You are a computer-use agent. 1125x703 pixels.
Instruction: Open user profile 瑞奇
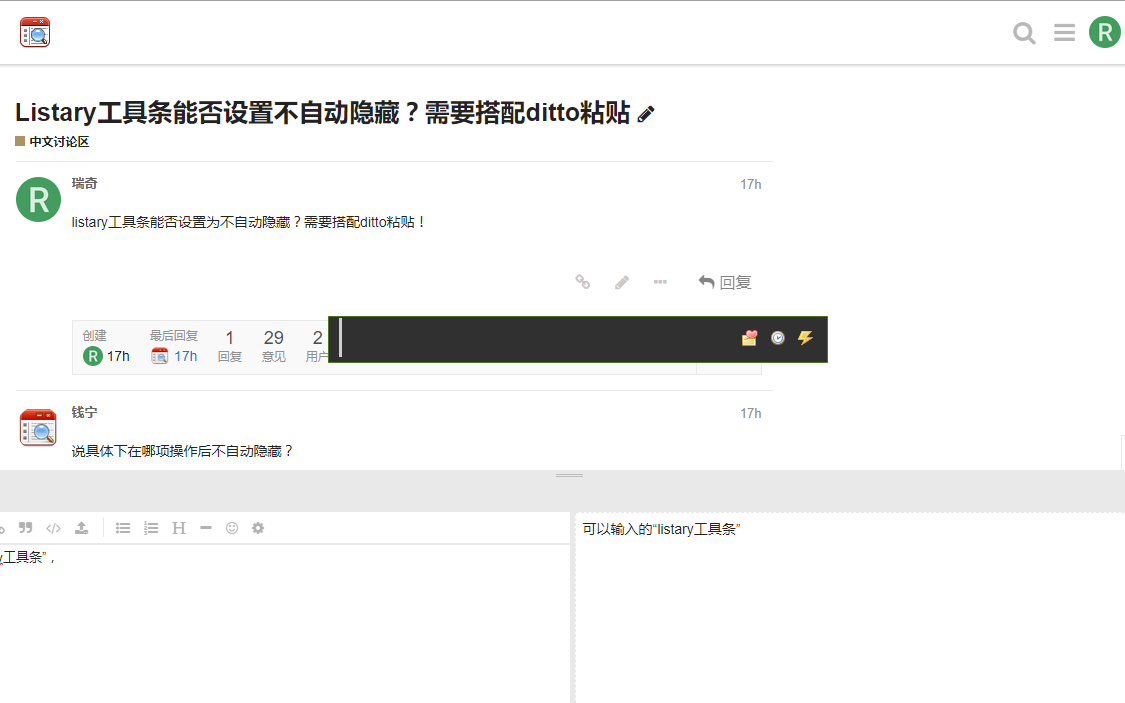pos(84,184)
